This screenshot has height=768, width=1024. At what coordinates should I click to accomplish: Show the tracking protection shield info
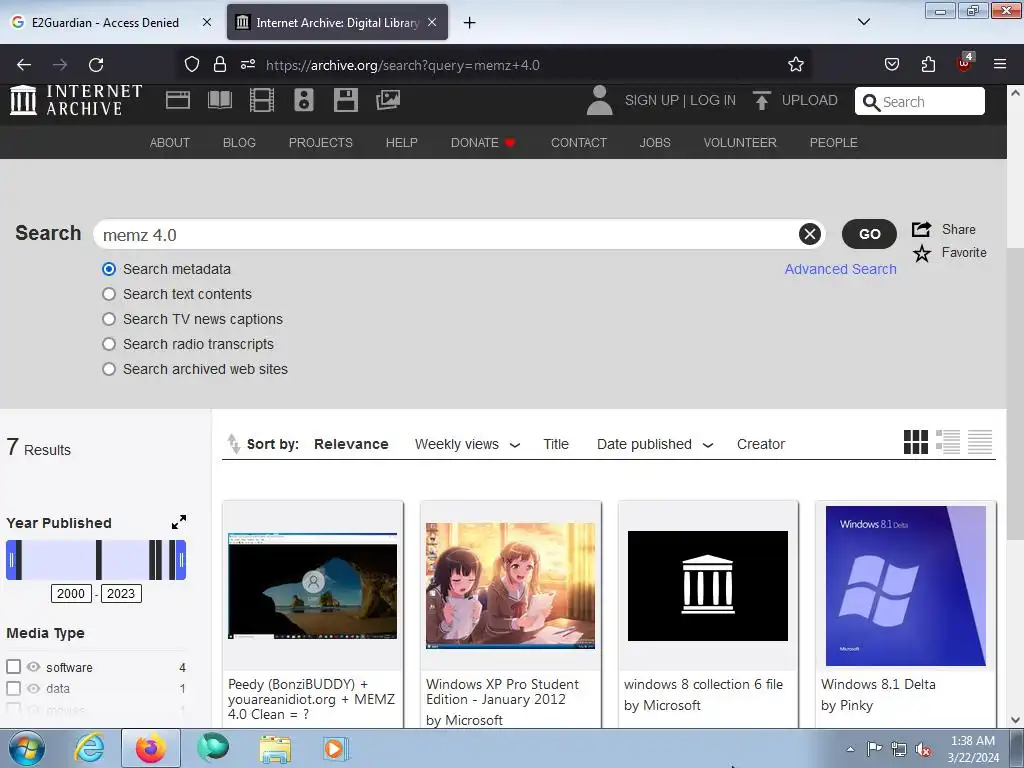click(x=191, y=65)
